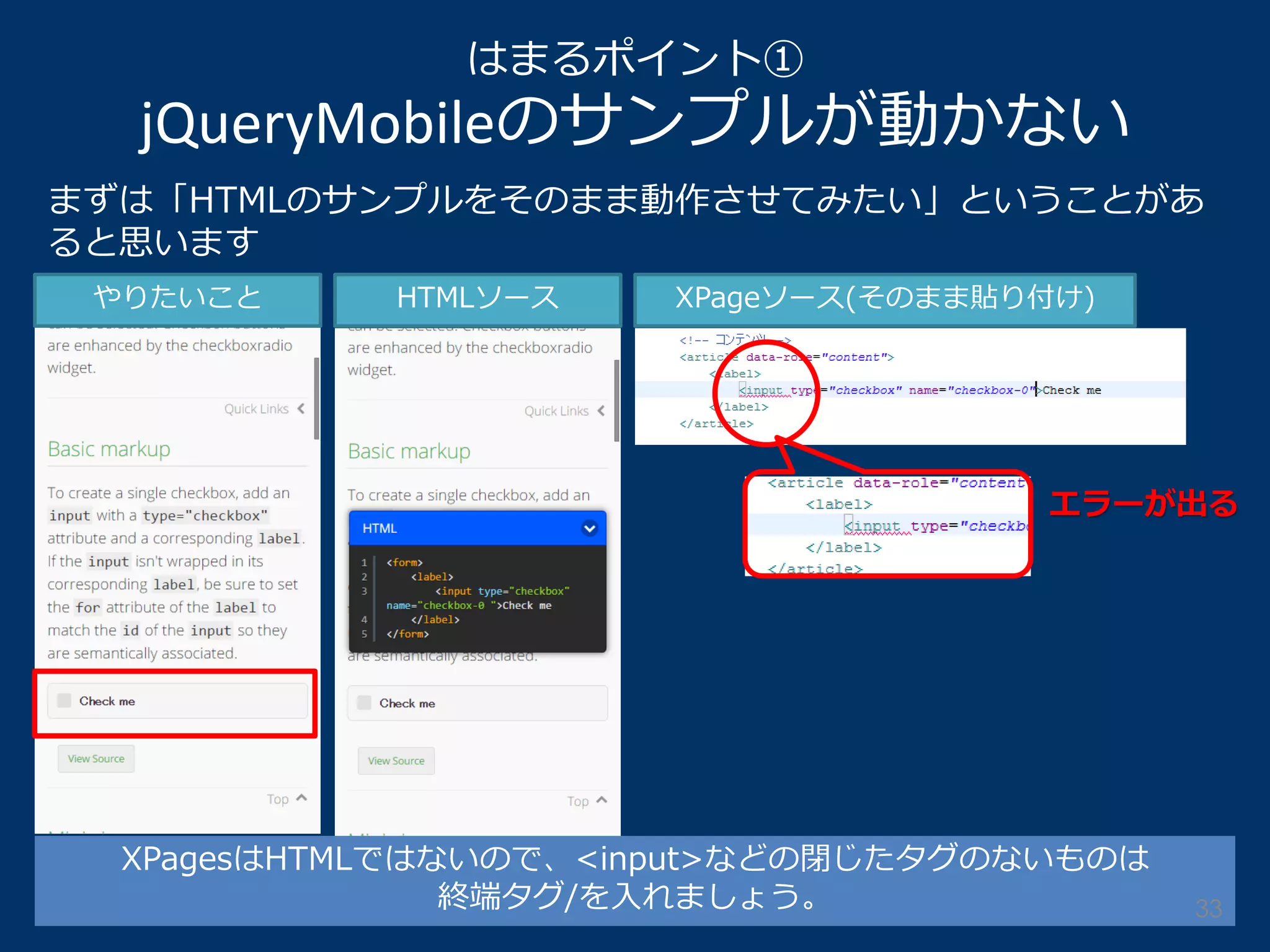Jump to Top link in middle panel
The image size is (1270, 952).
[x=578, y=801]
